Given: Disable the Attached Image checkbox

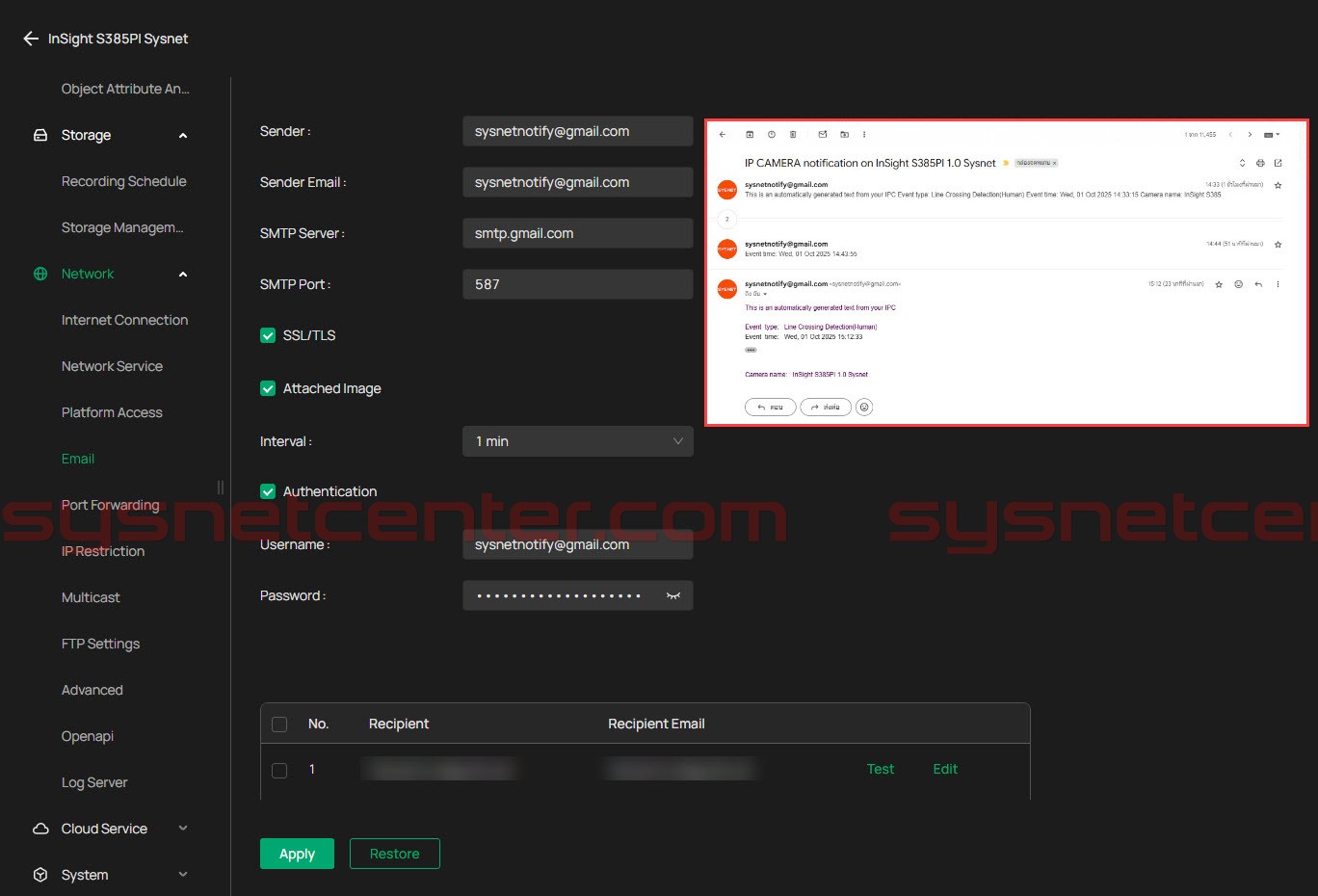Looking at the screenshot, I should (268, 388).
